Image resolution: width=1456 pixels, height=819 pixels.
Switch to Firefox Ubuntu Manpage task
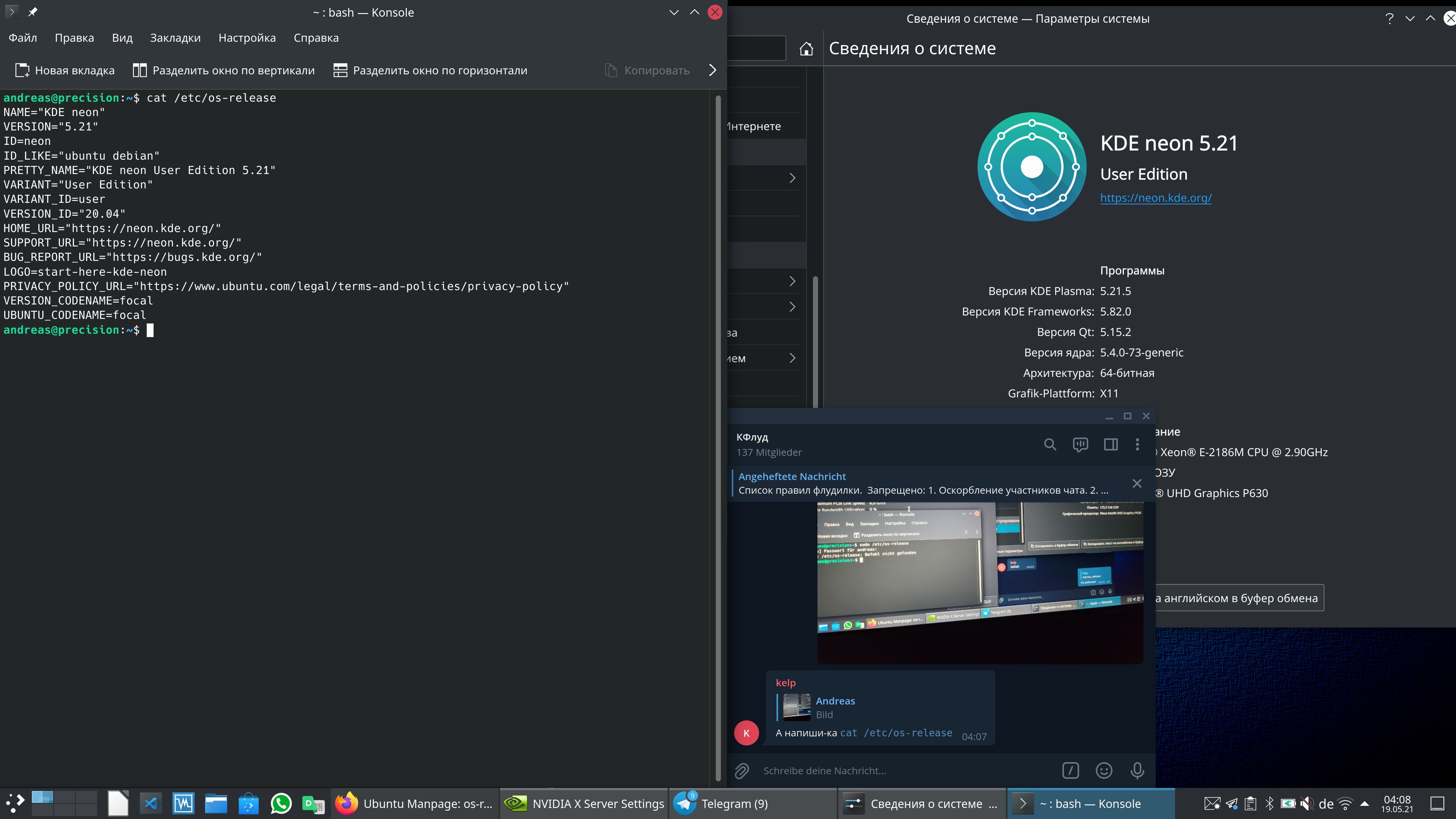click(415, 803)
